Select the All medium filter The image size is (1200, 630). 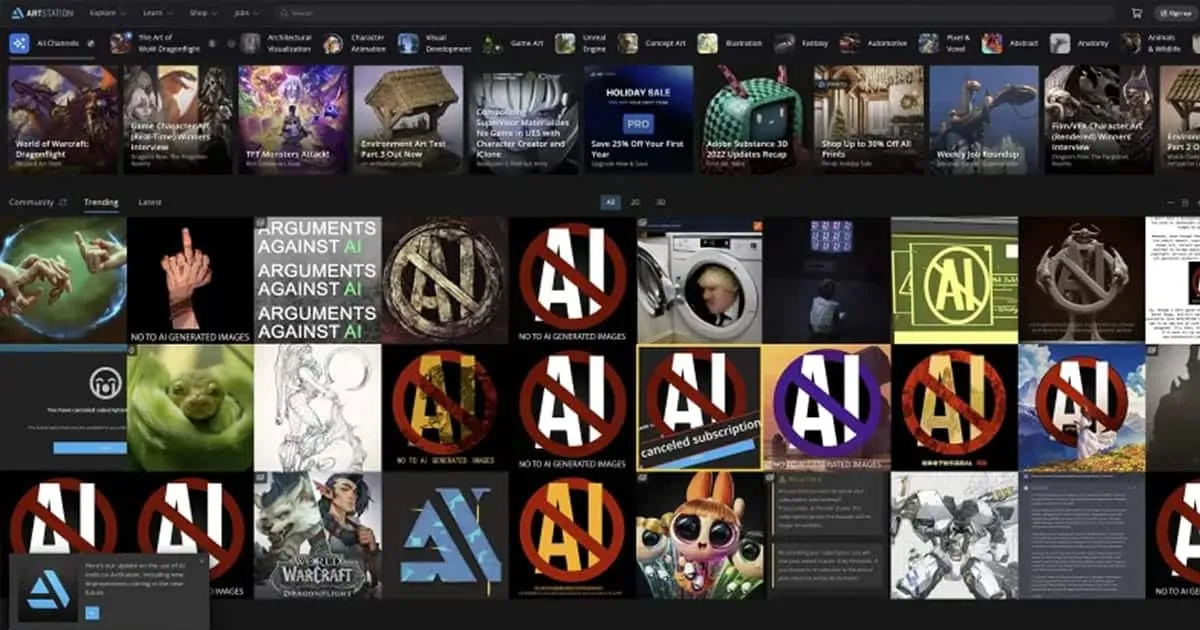click(611, 202)
